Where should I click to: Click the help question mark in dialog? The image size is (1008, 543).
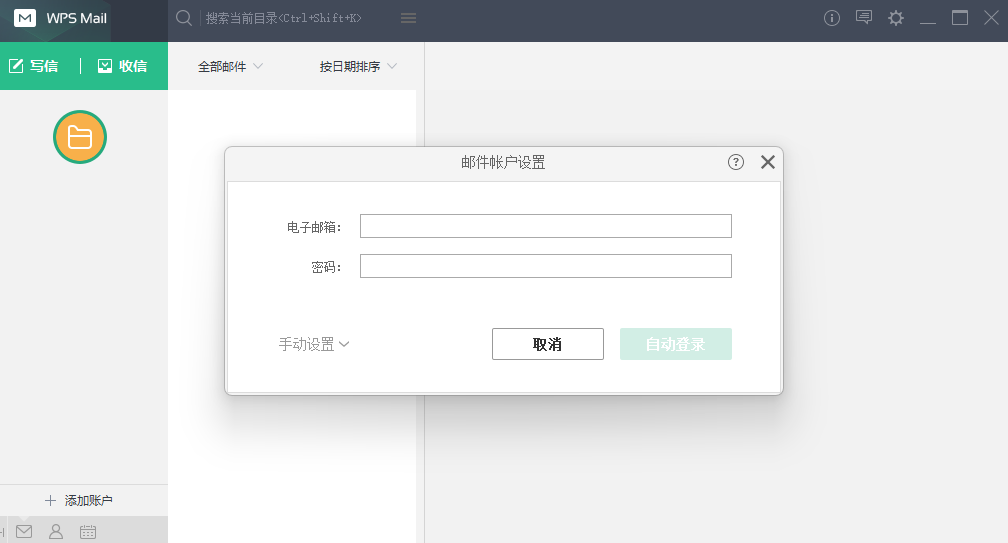tap(736, 162)
